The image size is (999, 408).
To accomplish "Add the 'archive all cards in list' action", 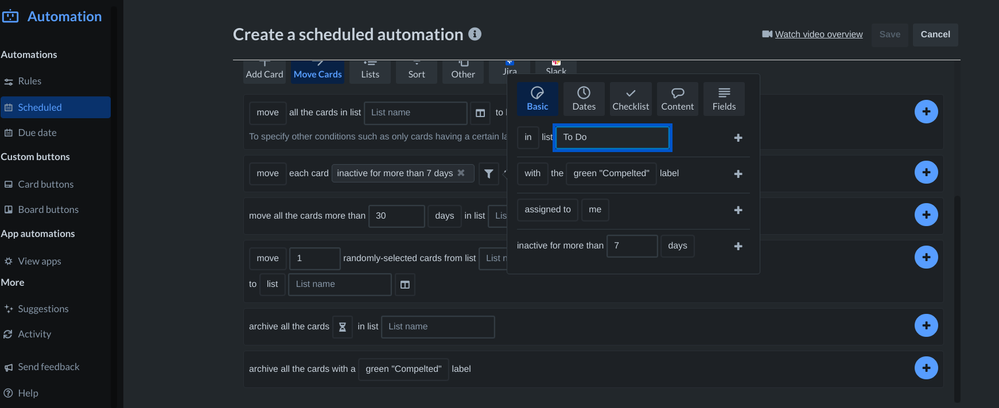I will coord(926,325).
